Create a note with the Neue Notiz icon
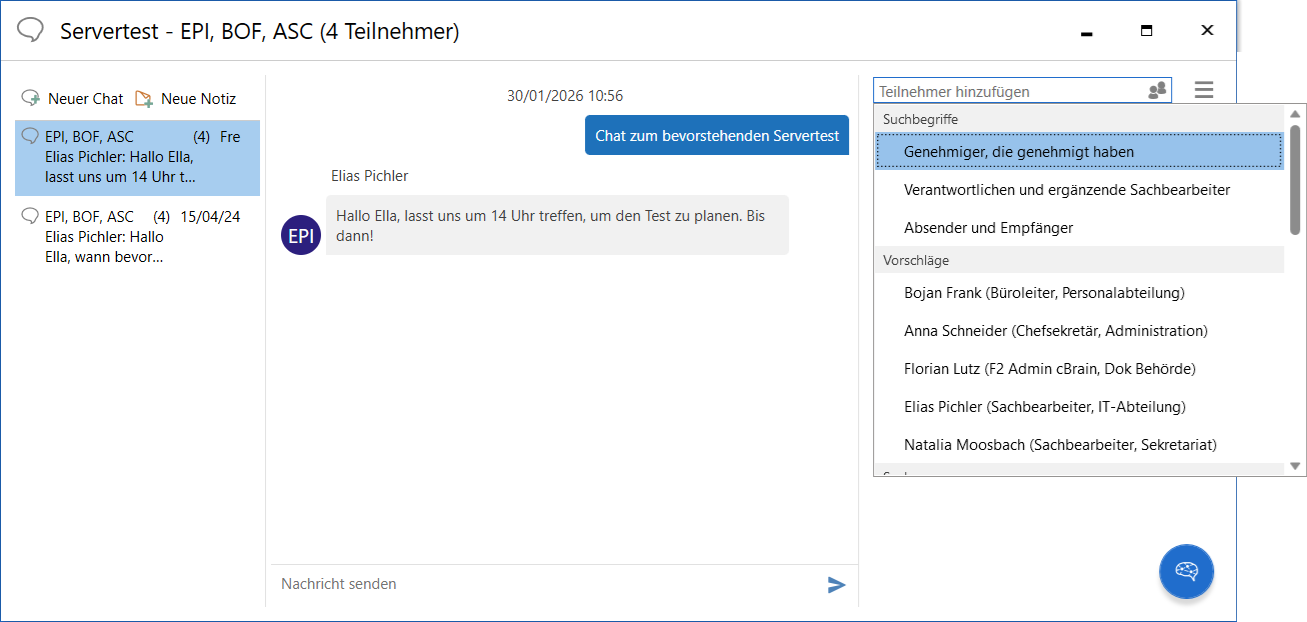 (145, 97)
